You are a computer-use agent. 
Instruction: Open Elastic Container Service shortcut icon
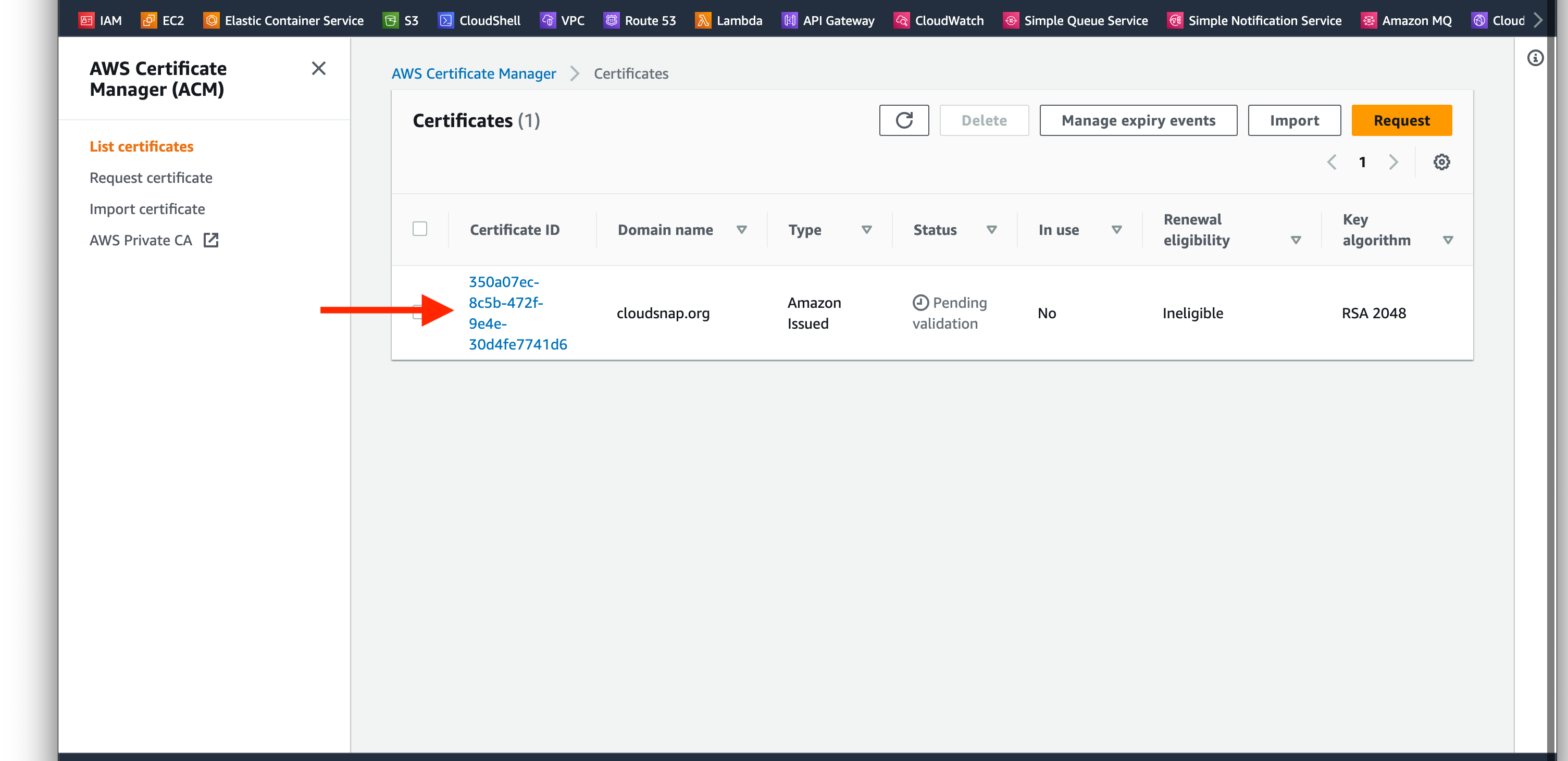(211, 20)
